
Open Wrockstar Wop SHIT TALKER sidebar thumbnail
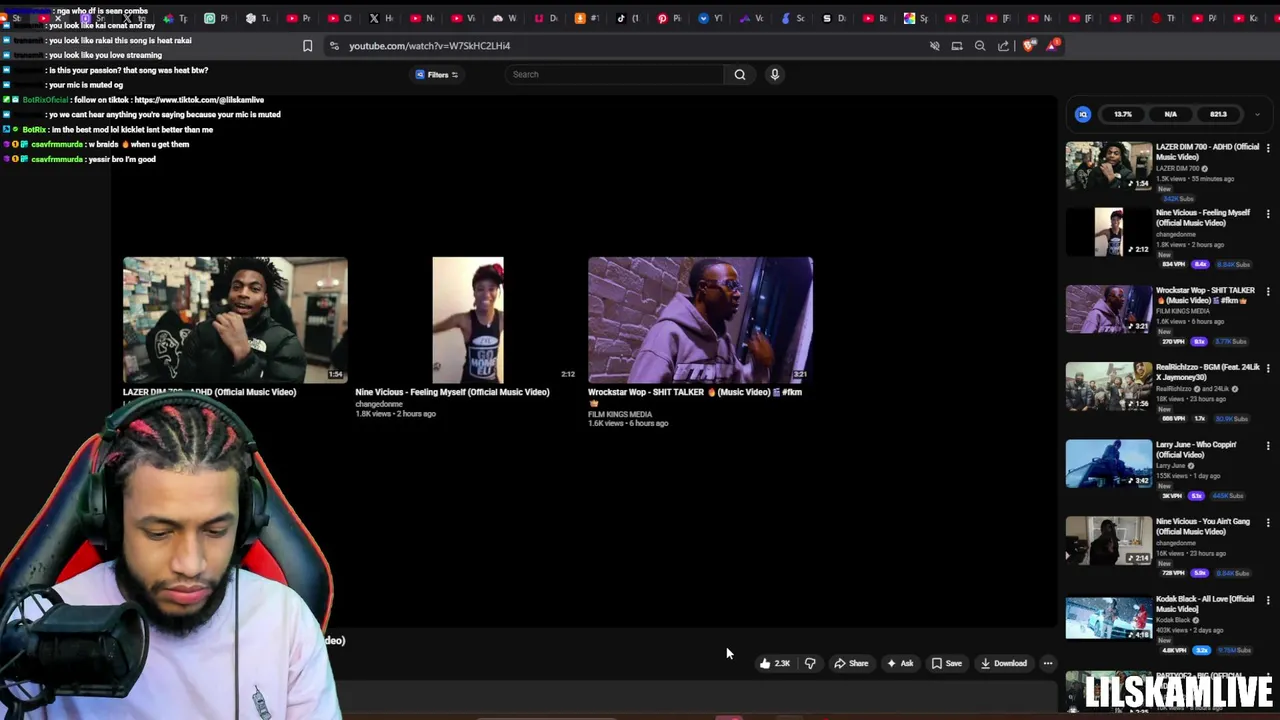click(1108, 309)
